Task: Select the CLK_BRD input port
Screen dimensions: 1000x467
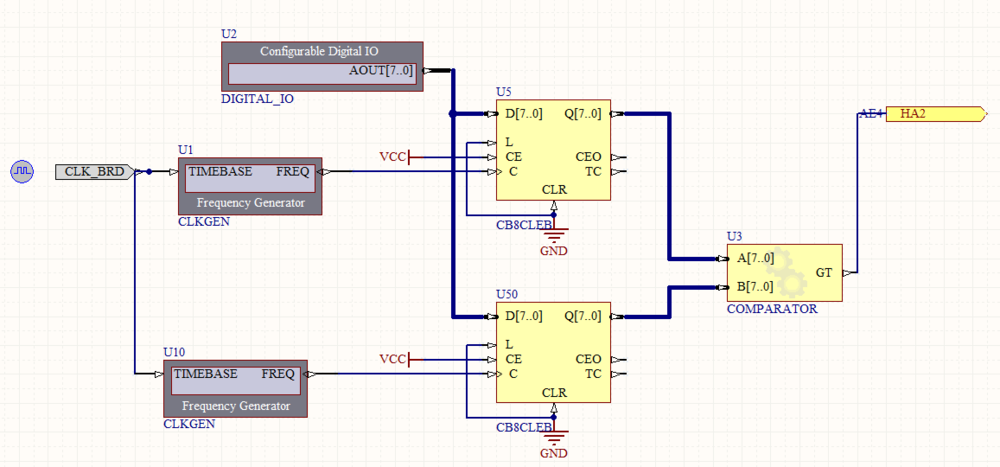Action: coord(94,172)
